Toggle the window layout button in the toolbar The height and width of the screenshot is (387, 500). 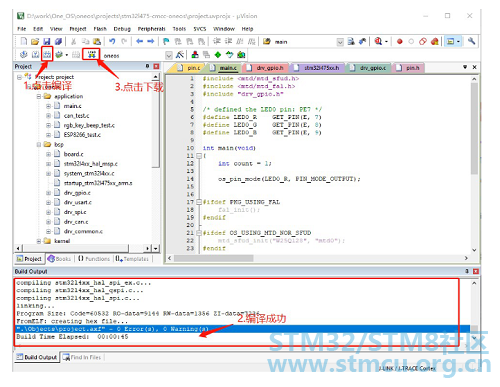(x=451, y=41)
